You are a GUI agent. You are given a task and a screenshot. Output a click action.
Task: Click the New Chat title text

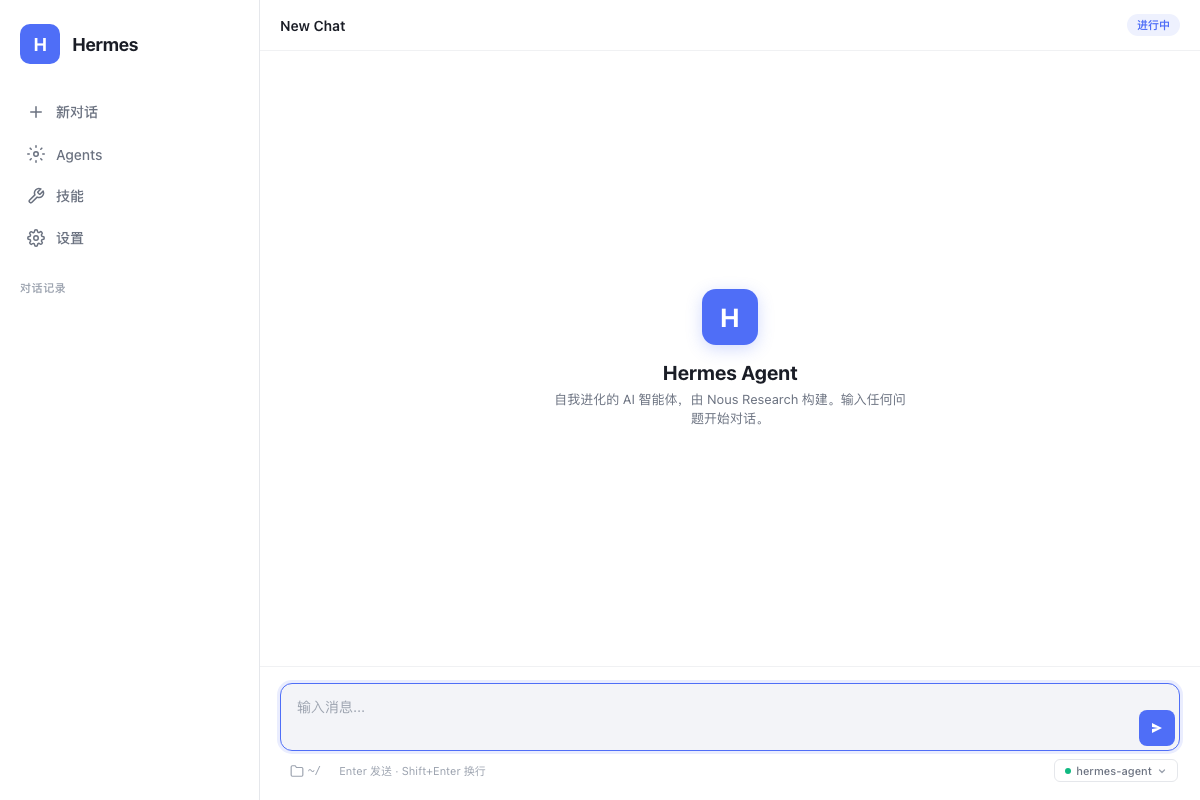click(313, 26)
